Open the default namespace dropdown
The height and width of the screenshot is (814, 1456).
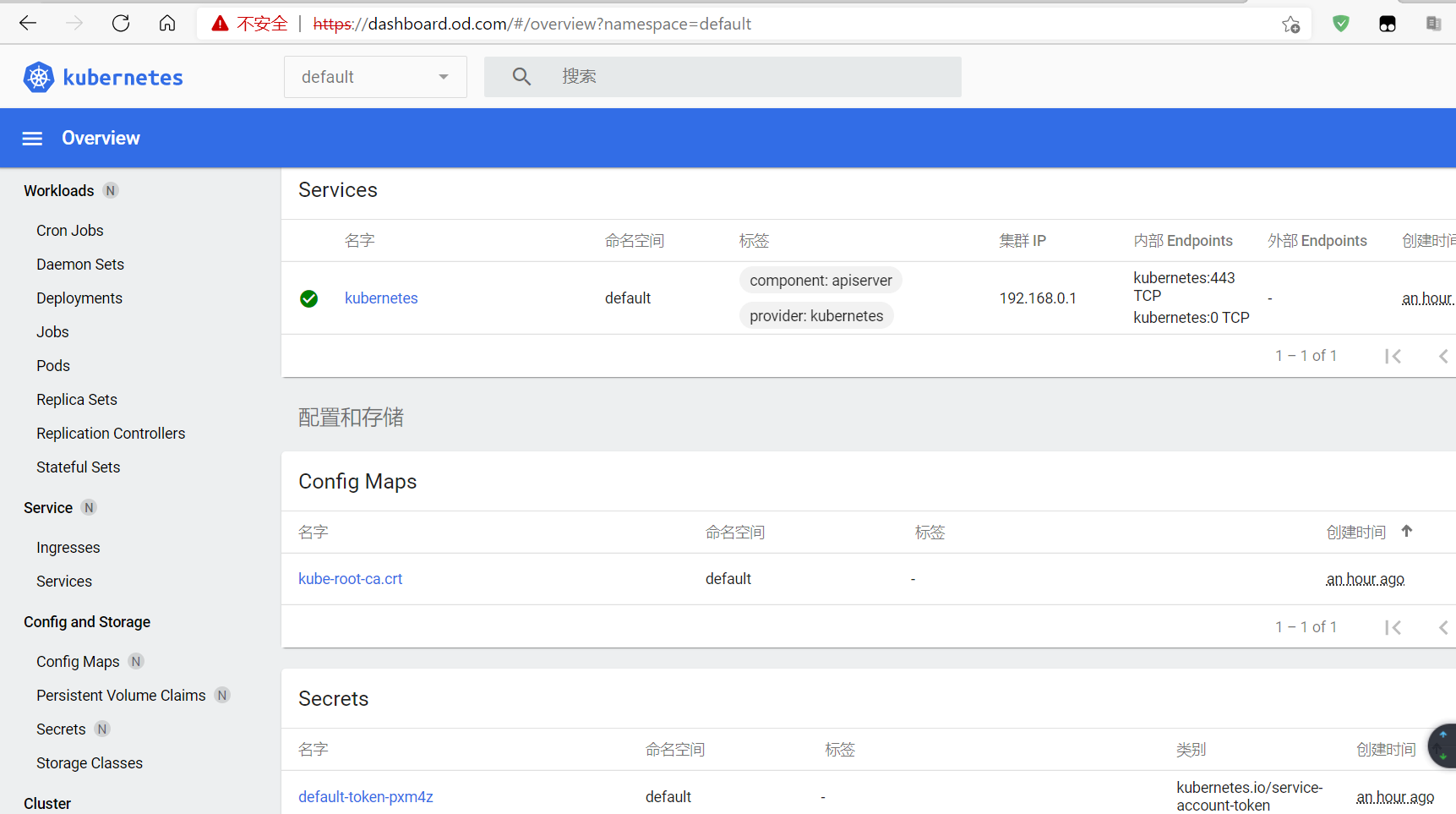(x=375, y=77)
